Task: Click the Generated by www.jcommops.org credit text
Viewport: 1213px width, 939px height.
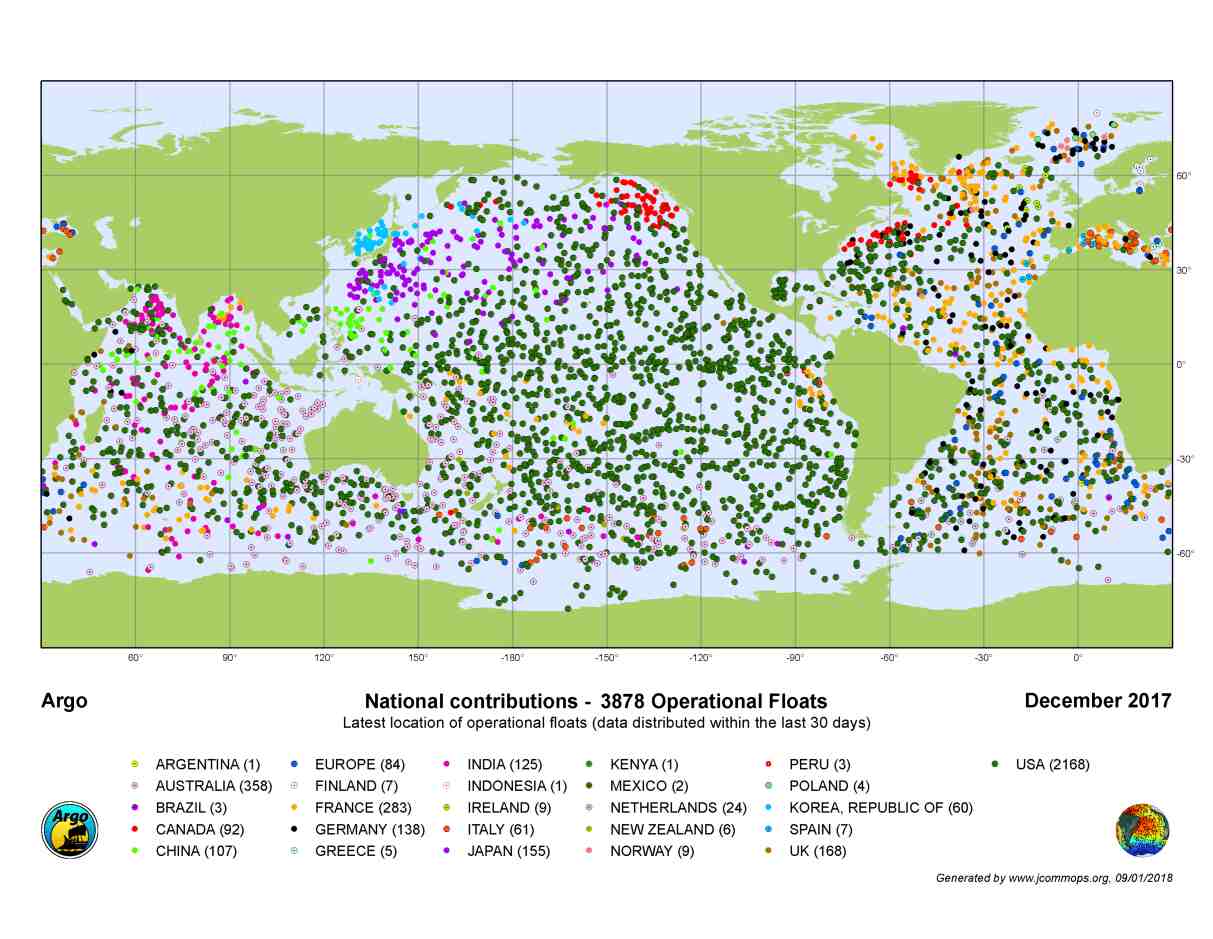Action: [x=1054, y=878]
